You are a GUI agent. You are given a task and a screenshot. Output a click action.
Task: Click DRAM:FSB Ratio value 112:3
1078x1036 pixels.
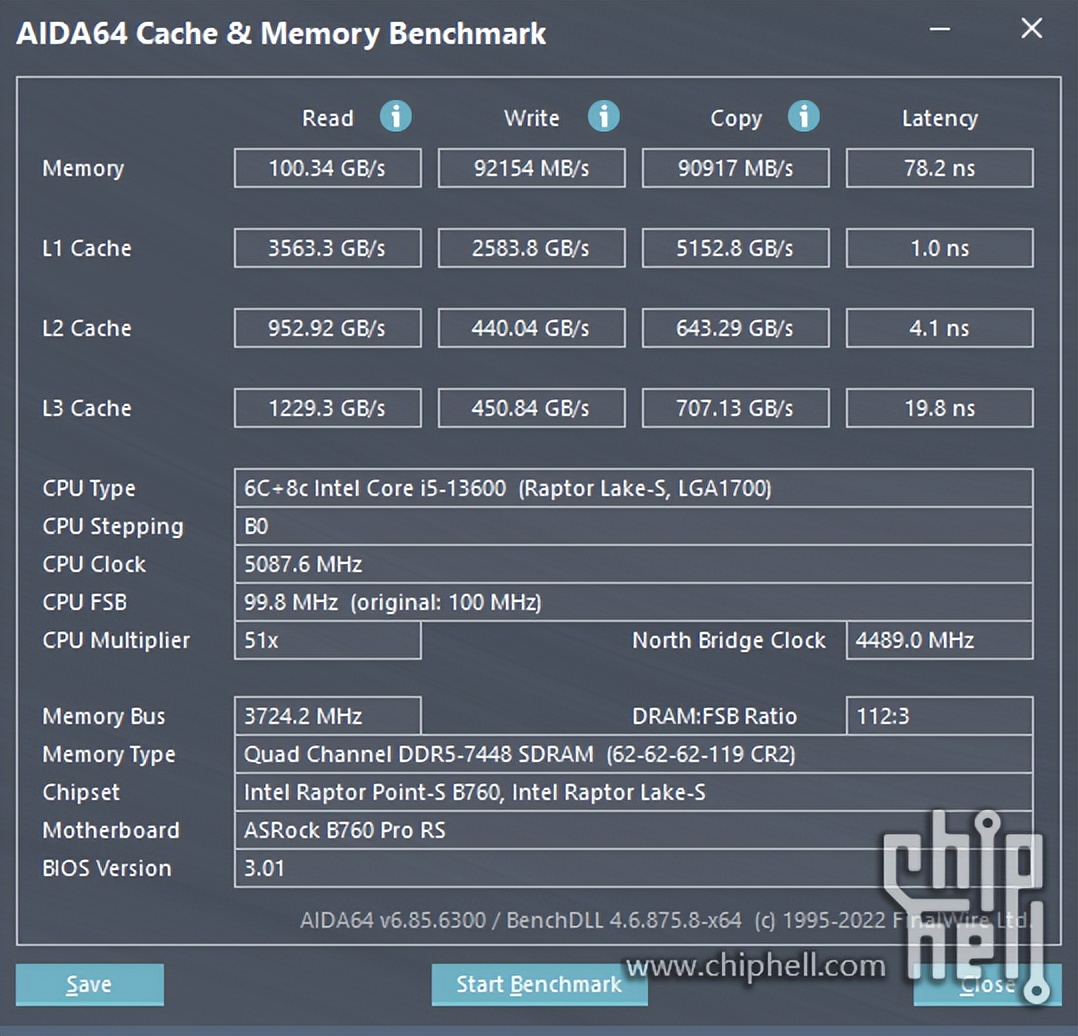click(939, 716)
